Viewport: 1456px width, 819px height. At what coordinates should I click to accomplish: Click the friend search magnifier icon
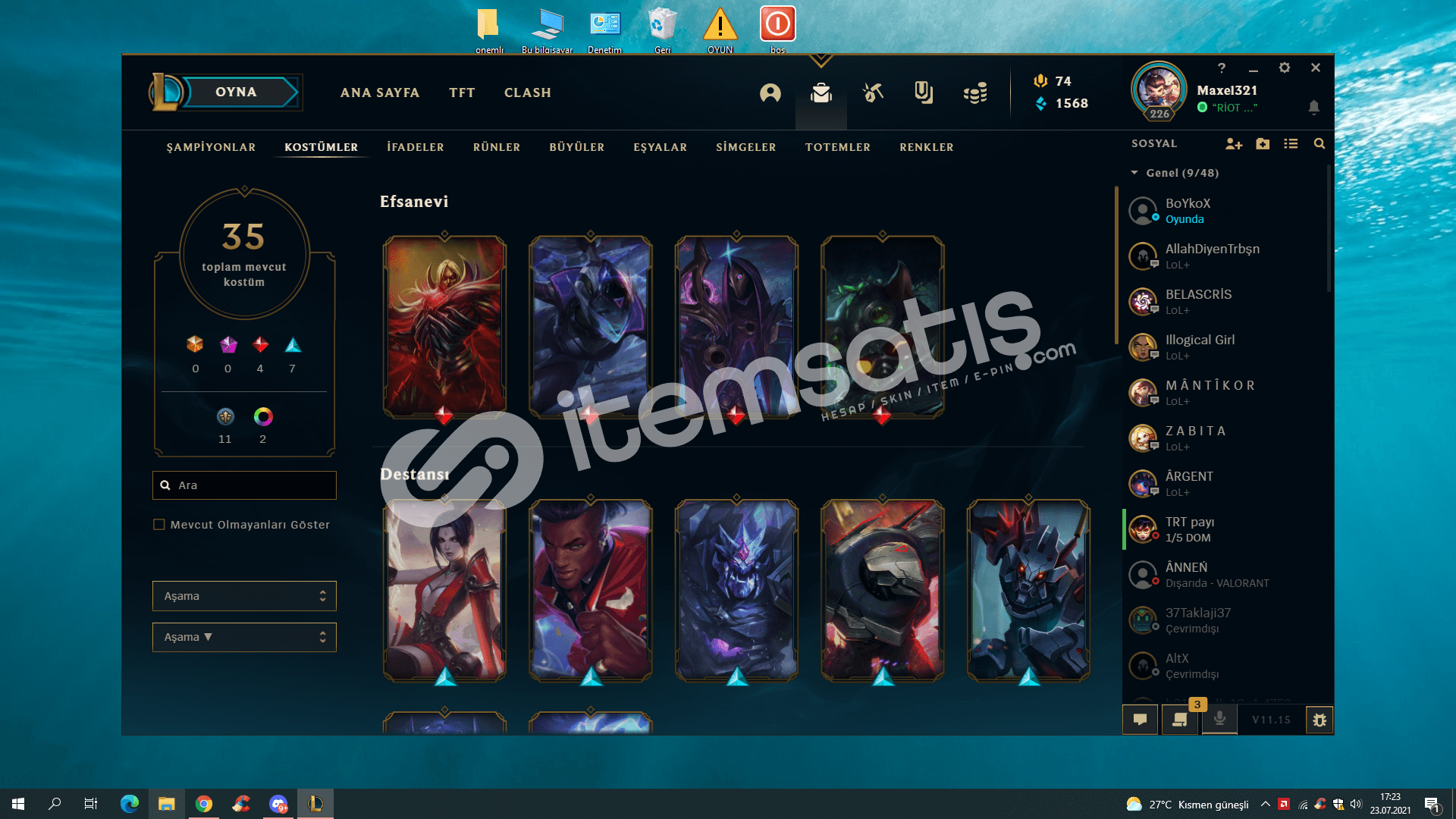pyautogui.click(x=1319, y=143)
